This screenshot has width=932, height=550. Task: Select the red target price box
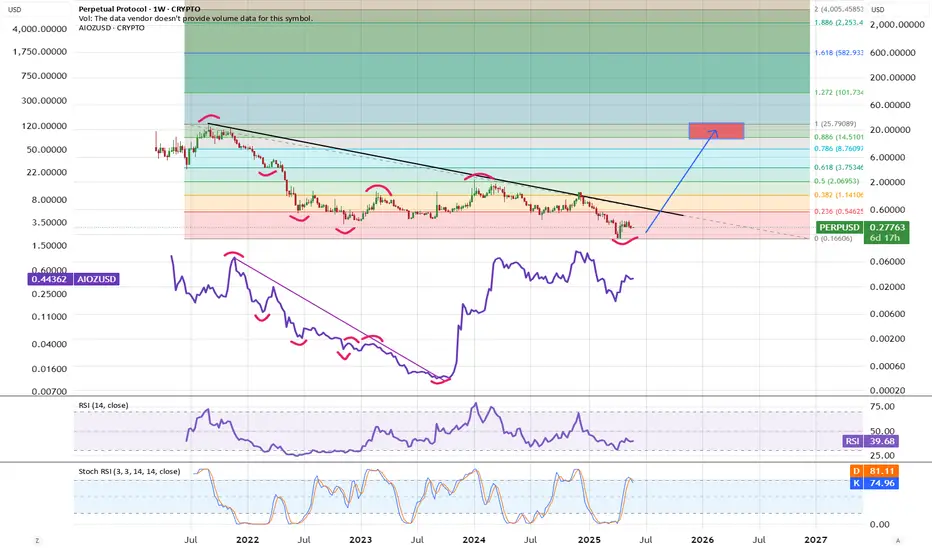point(715,130)
